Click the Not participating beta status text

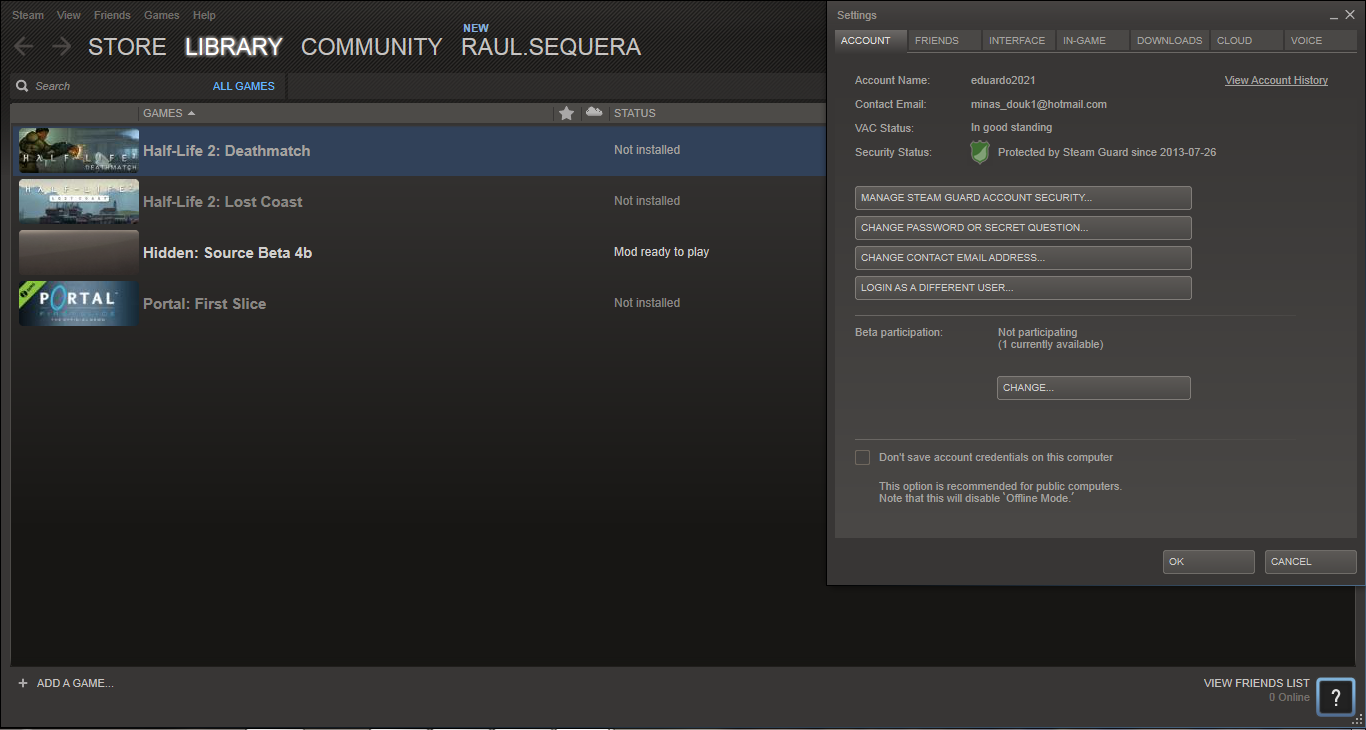pos(1037,332)
